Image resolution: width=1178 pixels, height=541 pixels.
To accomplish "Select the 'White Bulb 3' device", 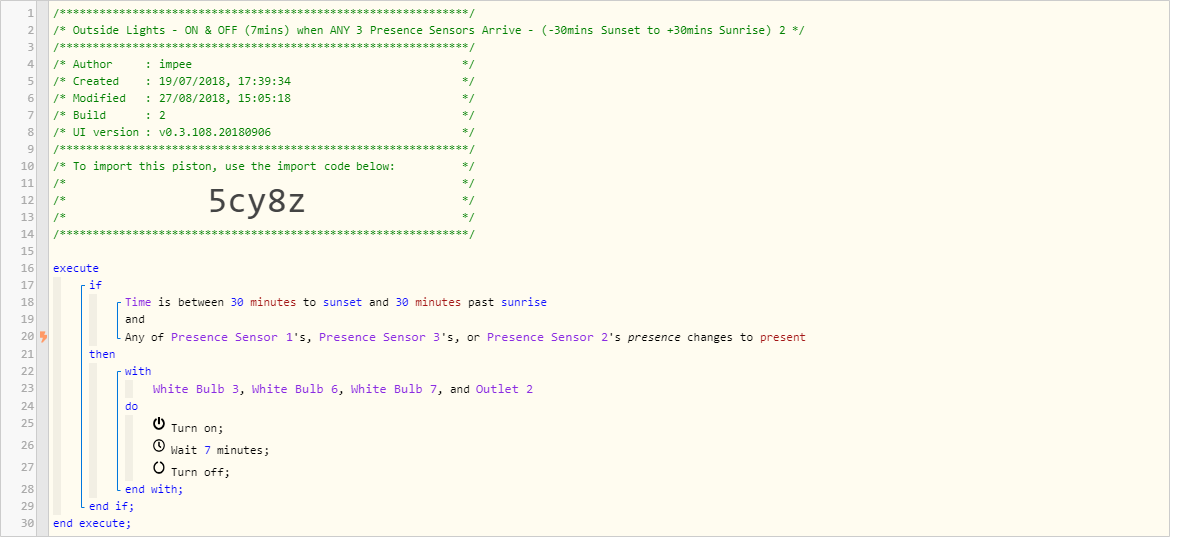I will [x=197, y=389].
